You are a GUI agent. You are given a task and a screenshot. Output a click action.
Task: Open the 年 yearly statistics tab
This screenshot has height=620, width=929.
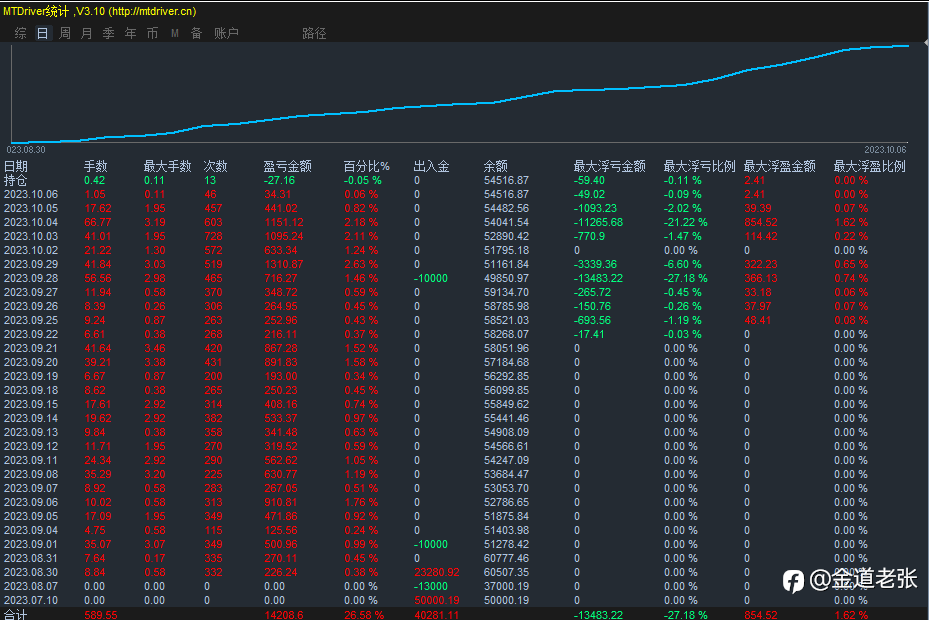pyautogui.click(x=130, y=33)
